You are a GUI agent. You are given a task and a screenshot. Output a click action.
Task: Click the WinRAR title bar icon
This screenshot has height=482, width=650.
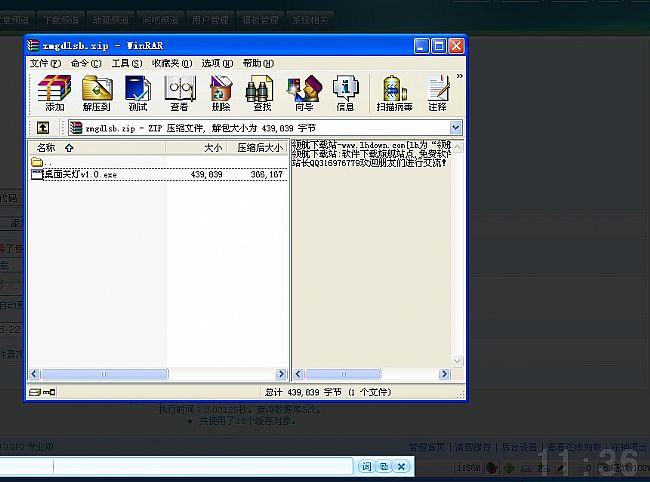[33, 46]
